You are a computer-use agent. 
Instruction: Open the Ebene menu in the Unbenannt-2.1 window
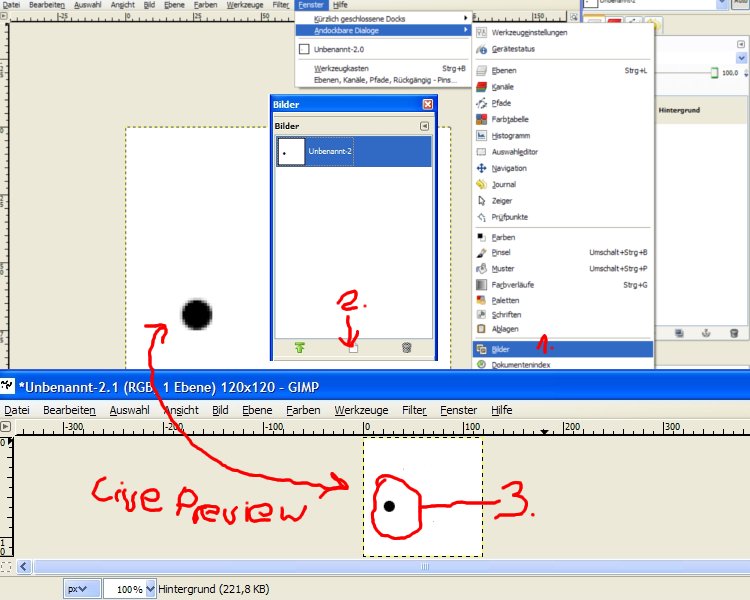click(257, 410)
